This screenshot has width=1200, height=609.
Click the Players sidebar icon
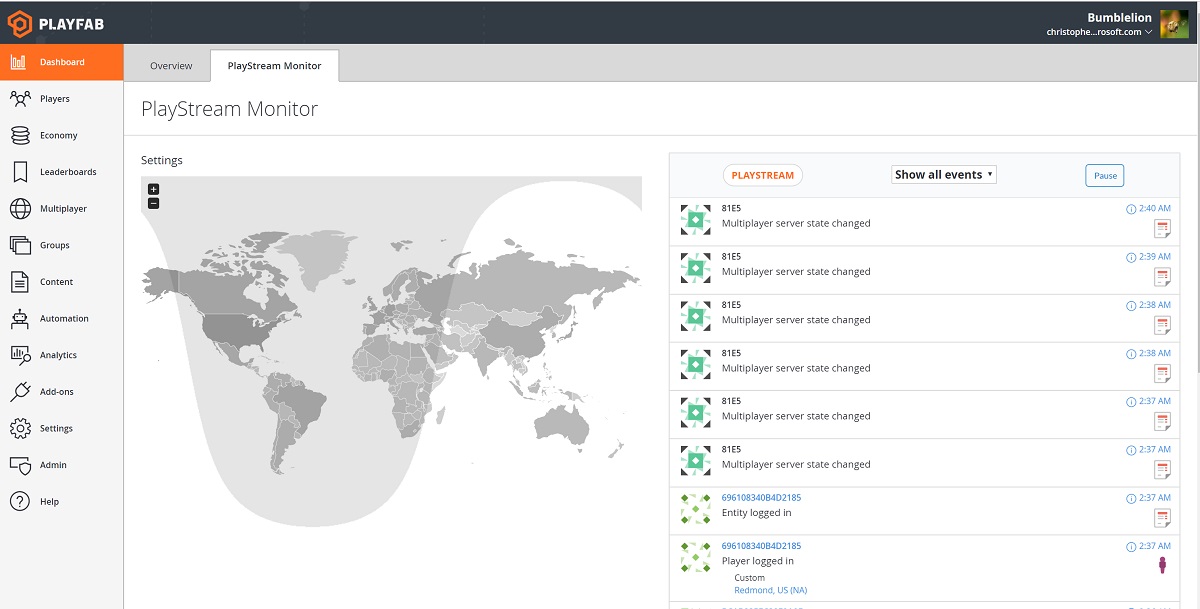(x=20, y=98)
